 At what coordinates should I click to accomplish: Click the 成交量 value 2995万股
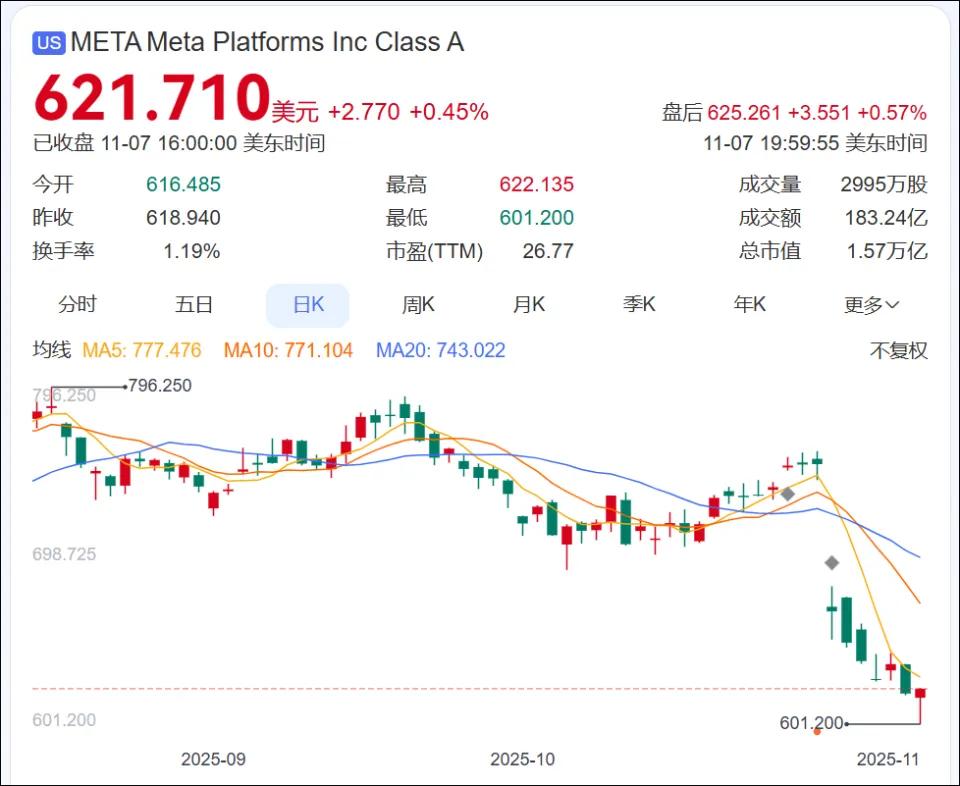(884, 184)
